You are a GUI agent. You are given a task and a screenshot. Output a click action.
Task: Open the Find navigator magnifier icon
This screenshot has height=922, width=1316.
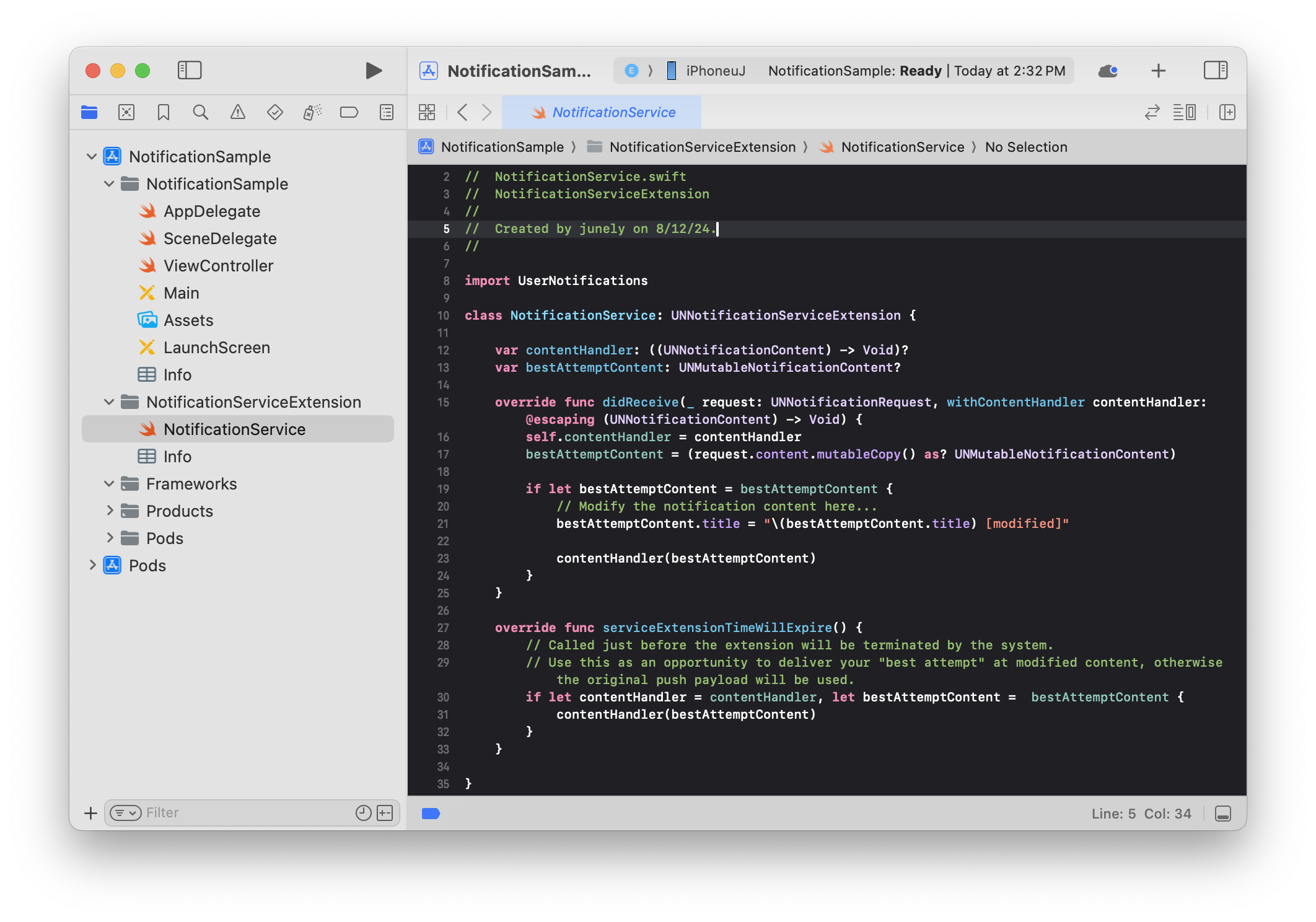point(200,112)
